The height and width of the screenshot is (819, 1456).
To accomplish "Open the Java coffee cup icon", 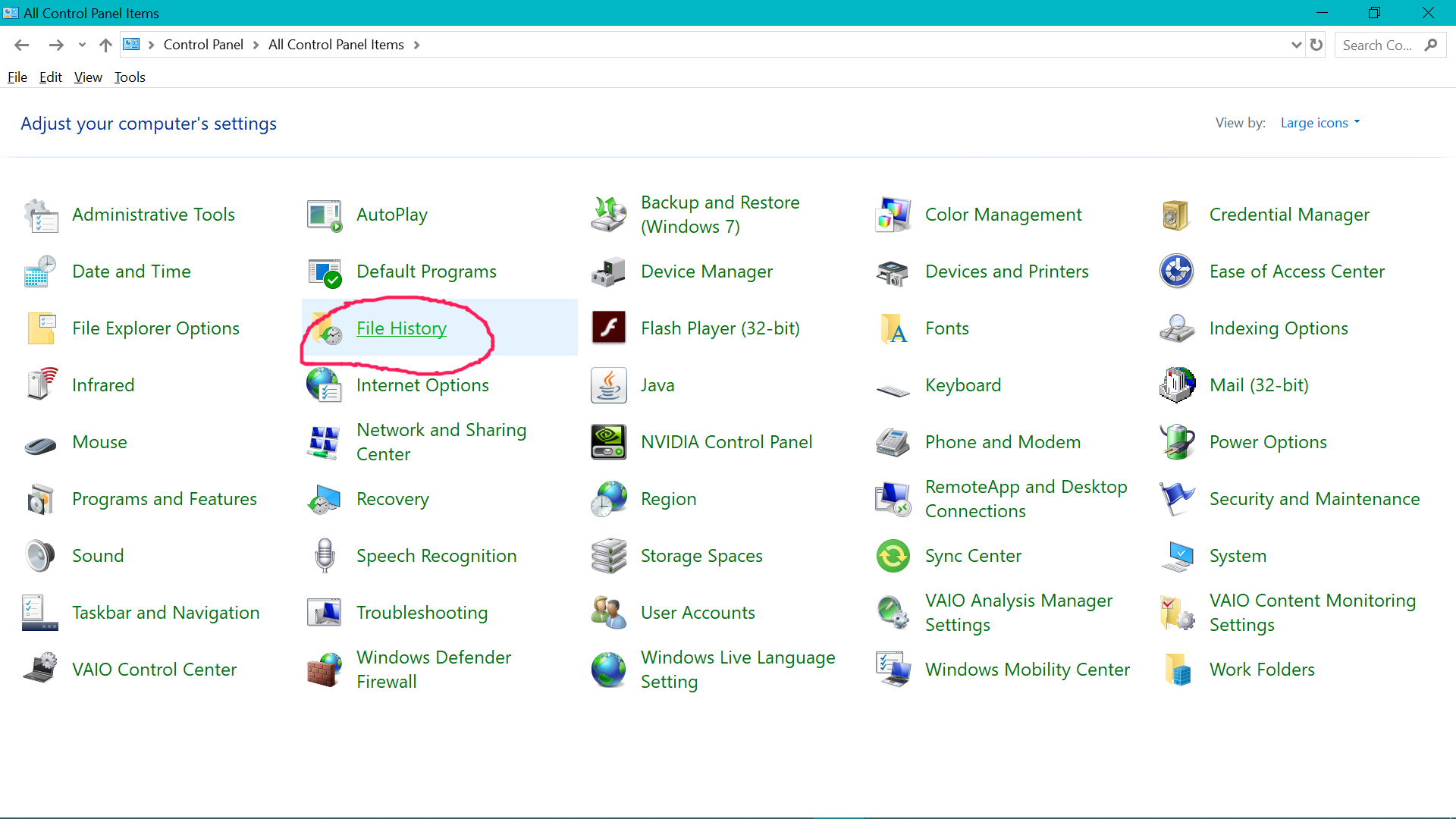I will coord(609,385).
